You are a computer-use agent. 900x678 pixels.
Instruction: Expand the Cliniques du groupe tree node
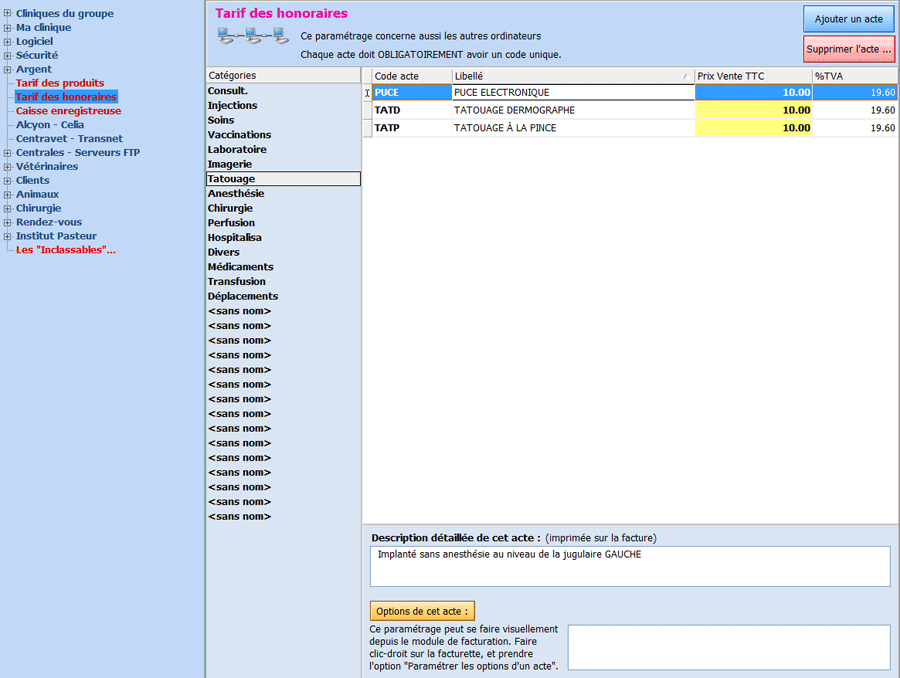(8, 14)
